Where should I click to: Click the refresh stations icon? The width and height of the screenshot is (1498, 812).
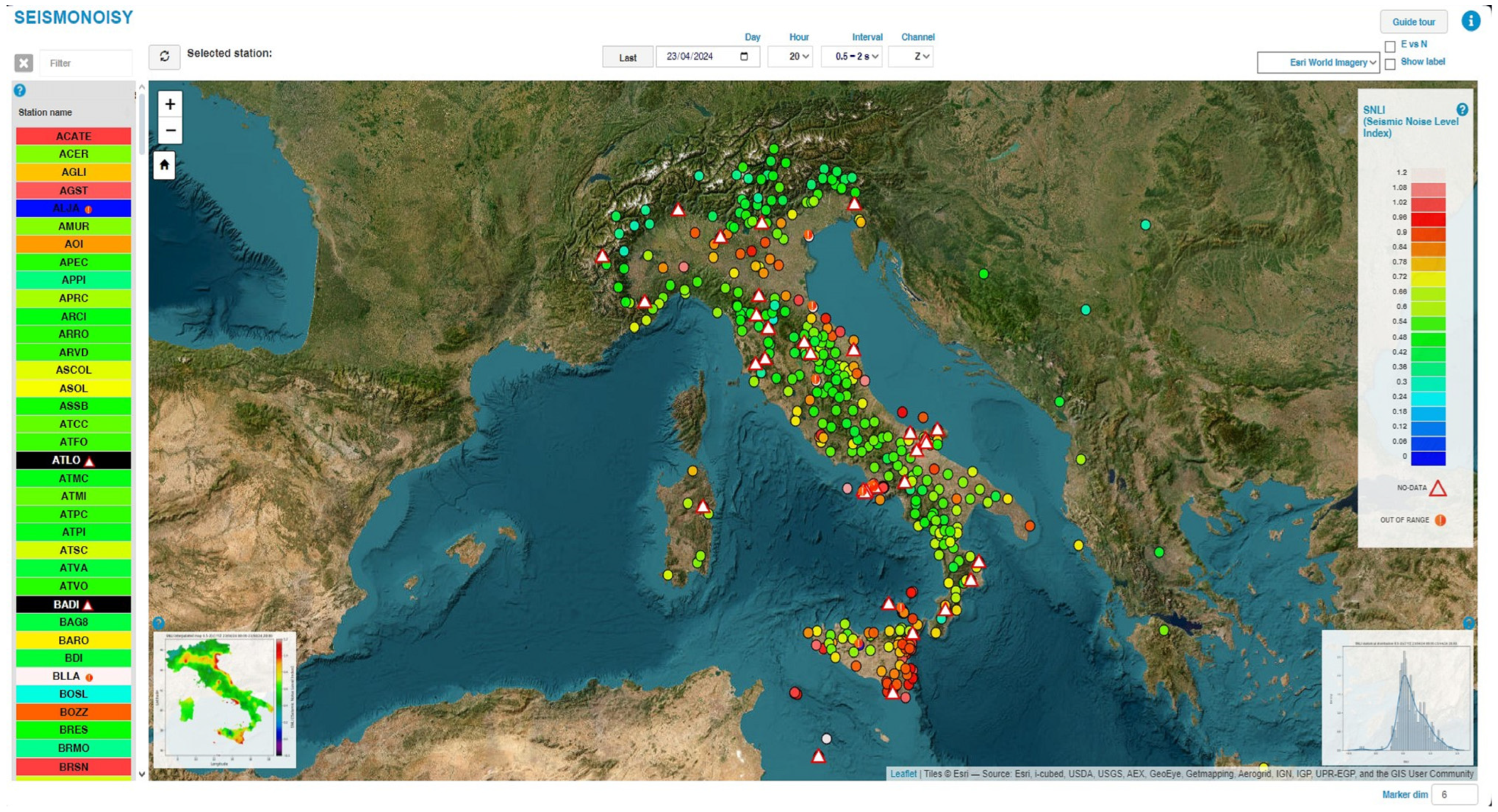164,56
